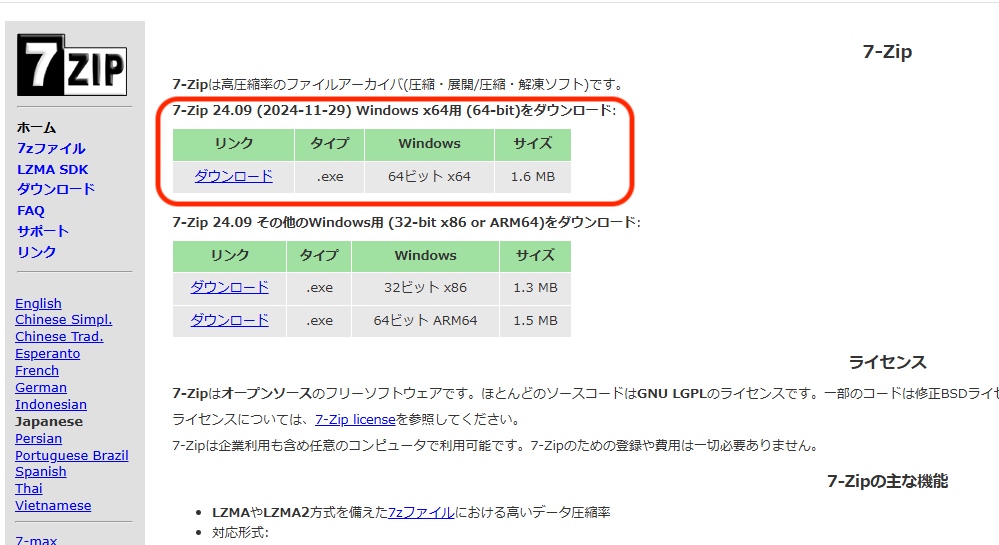Click the 64ビット x64 table cell

(429, 177)
